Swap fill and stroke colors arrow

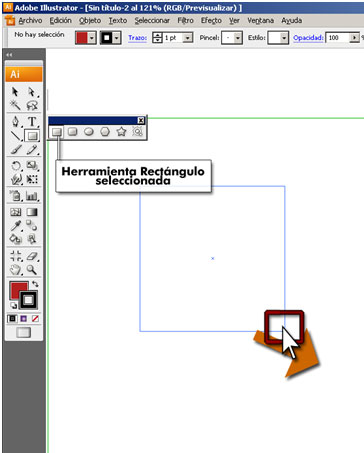(35, 284)
